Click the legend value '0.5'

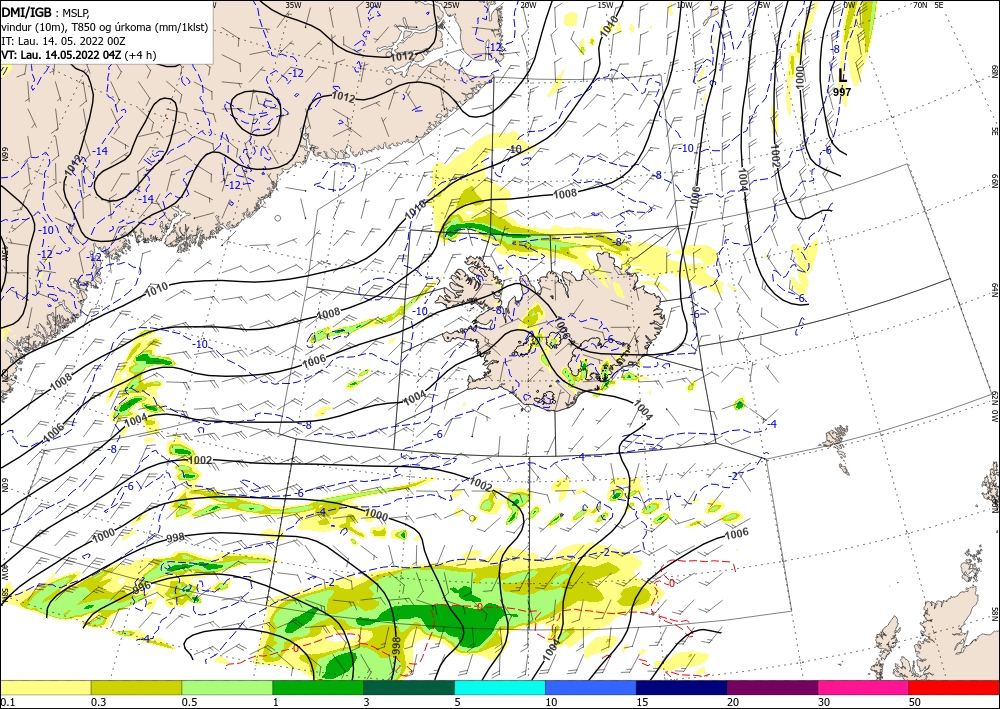pyautogui.click(x=189, y=702)
